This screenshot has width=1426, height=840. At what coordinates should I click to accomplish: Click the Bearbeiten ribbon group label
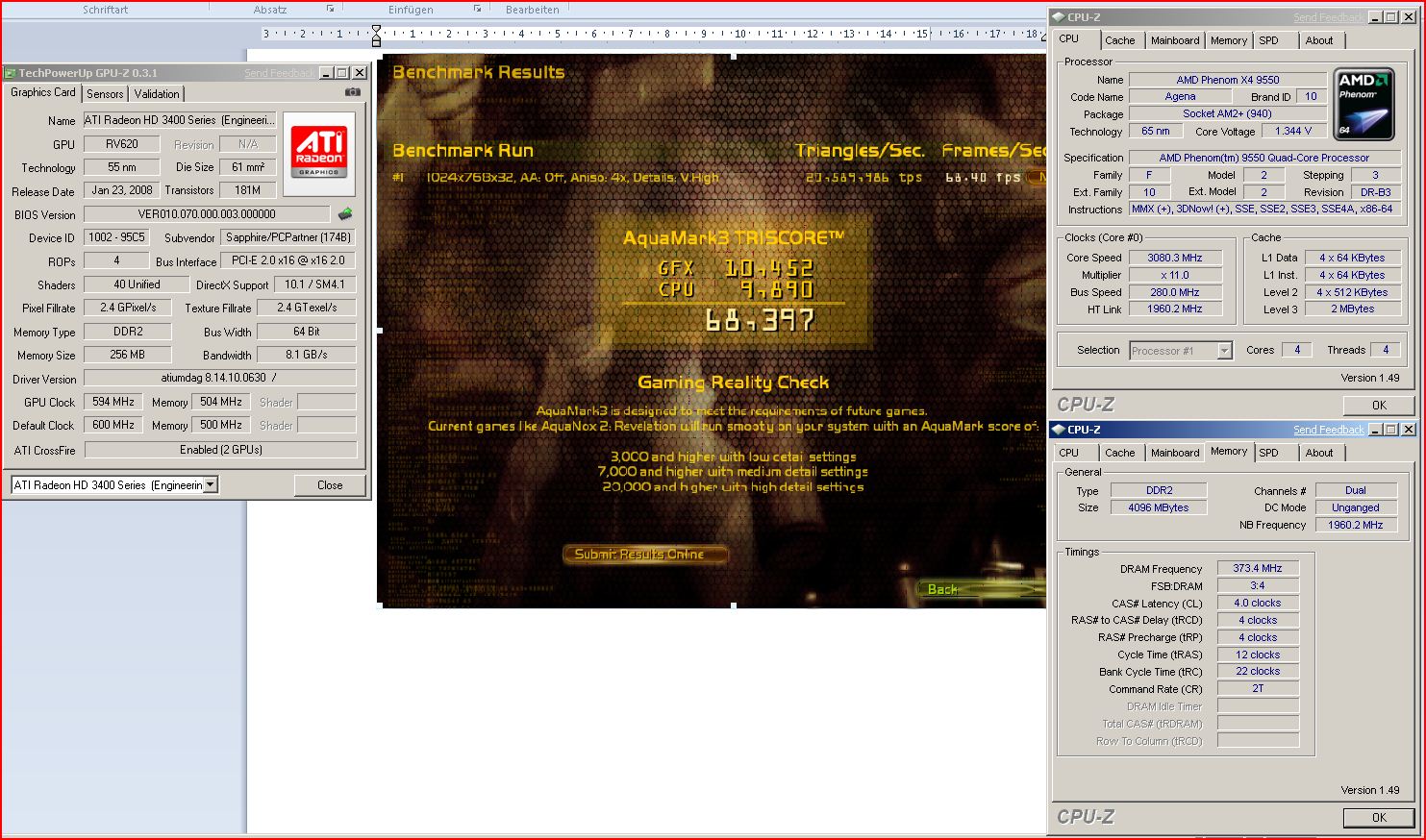coord(532,10)
